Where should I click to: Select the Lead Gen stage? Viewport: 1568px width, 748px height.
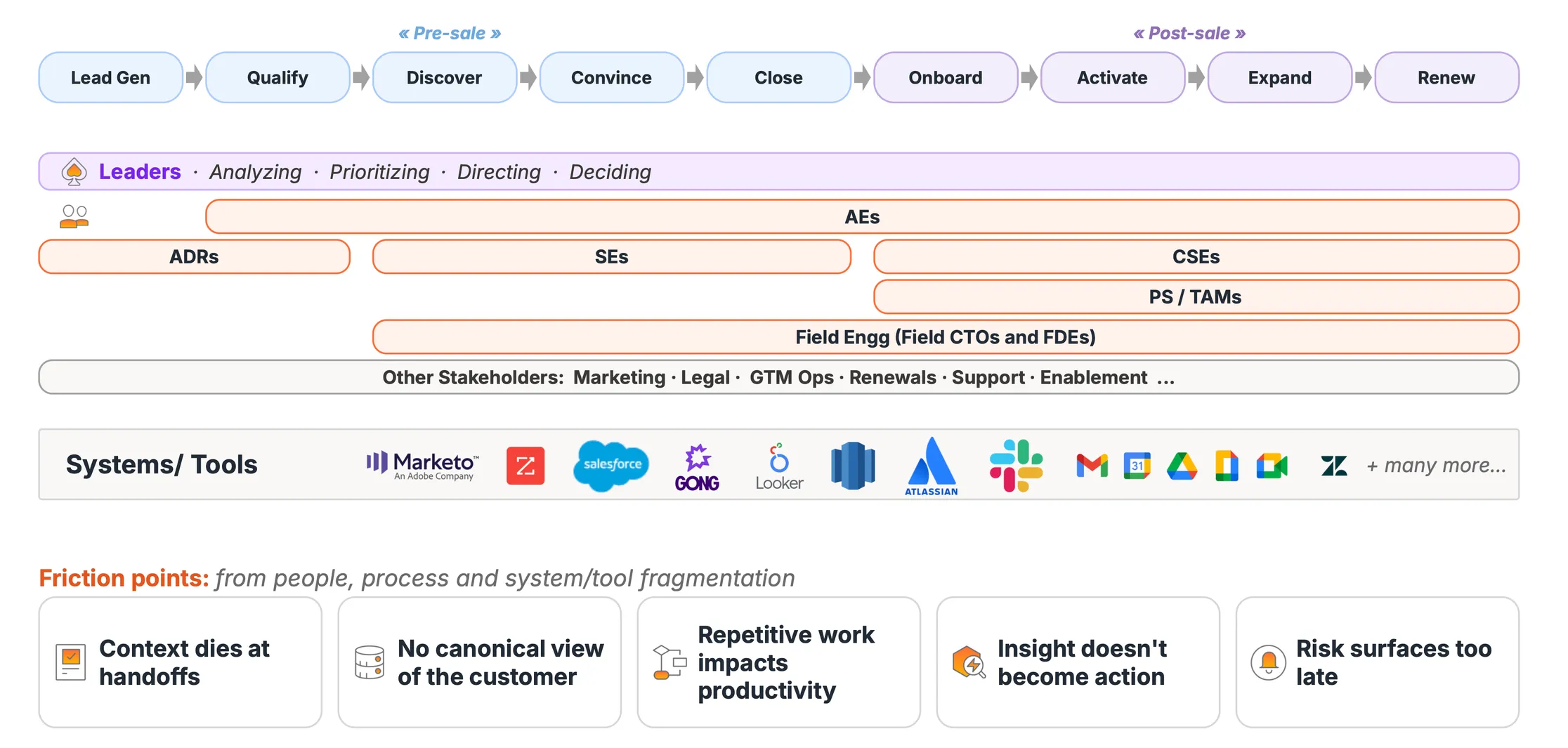tap(111, 77)
